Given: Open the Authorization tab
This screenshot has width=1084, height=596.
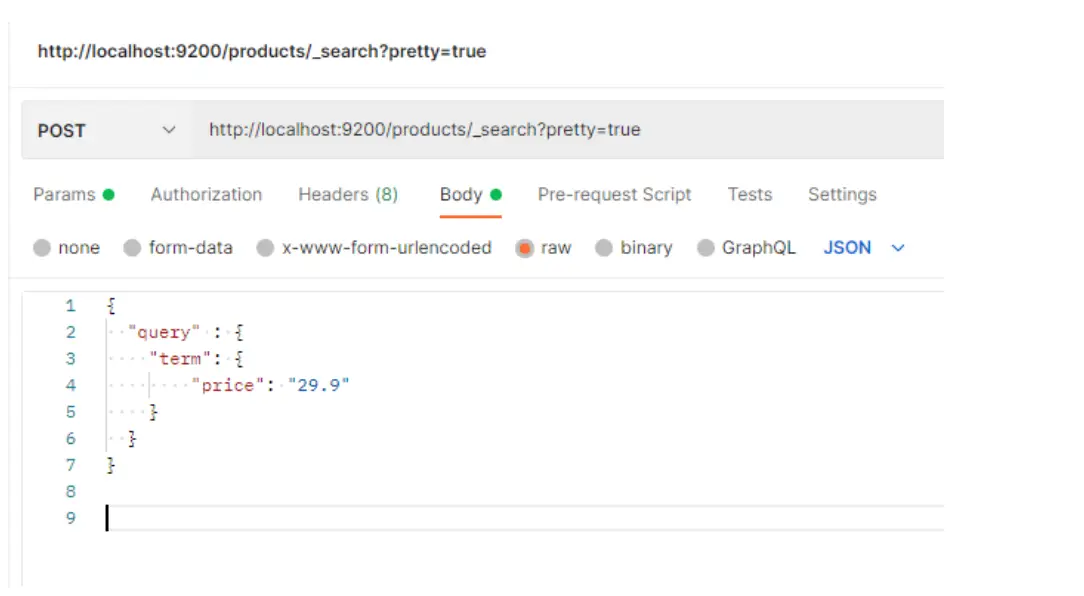Looking at the screenshot, I should [x=206, y=195].
